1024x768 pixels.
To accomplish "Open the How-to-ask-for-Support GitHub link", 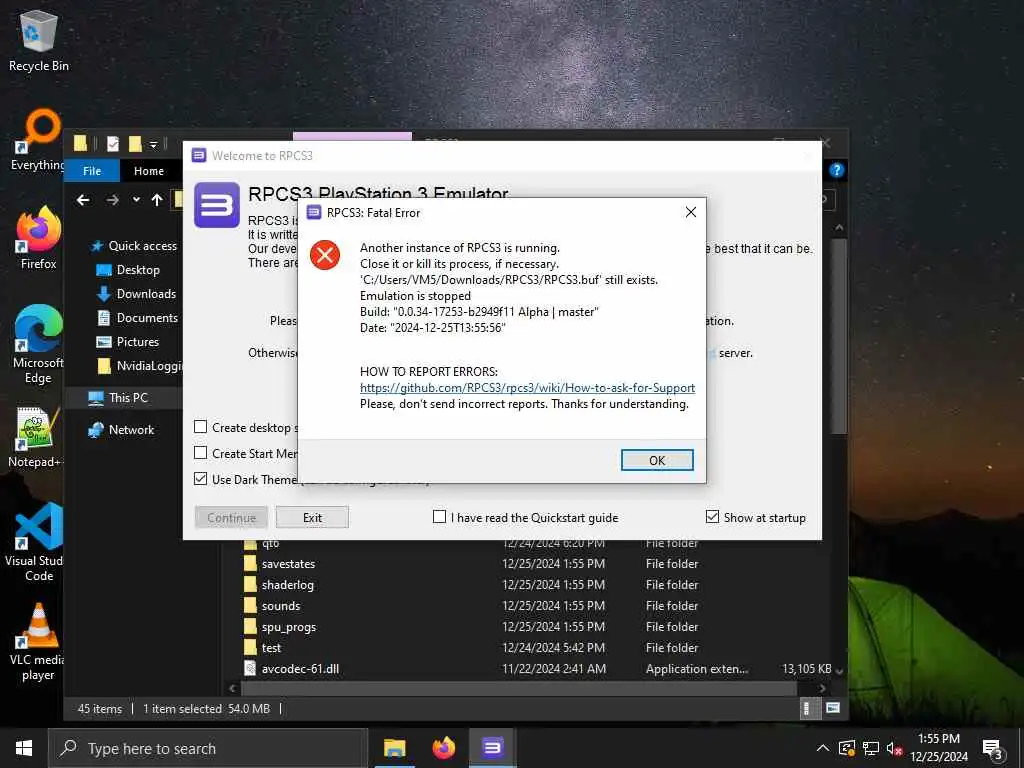I will tap(527, 388).
